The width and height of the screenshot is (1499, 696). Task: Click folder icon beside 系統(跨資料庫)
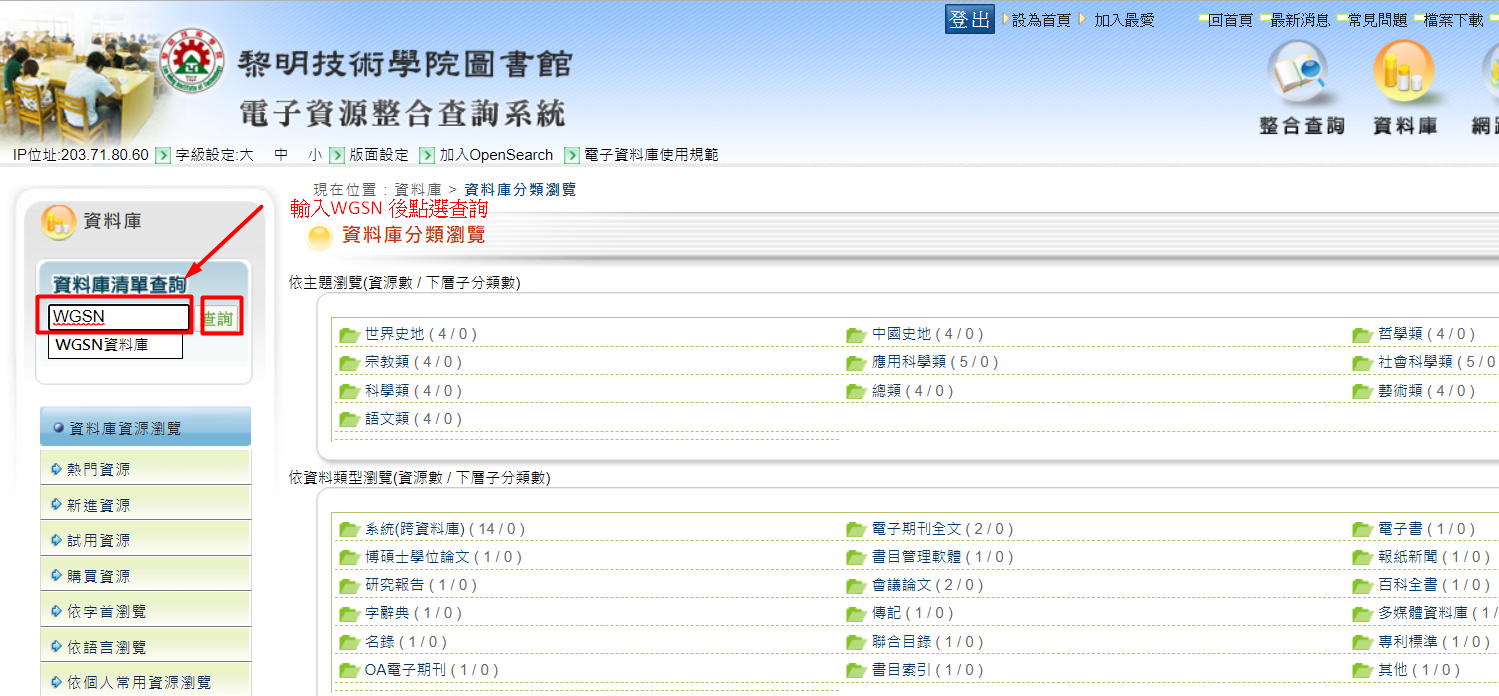click(349, 530)
